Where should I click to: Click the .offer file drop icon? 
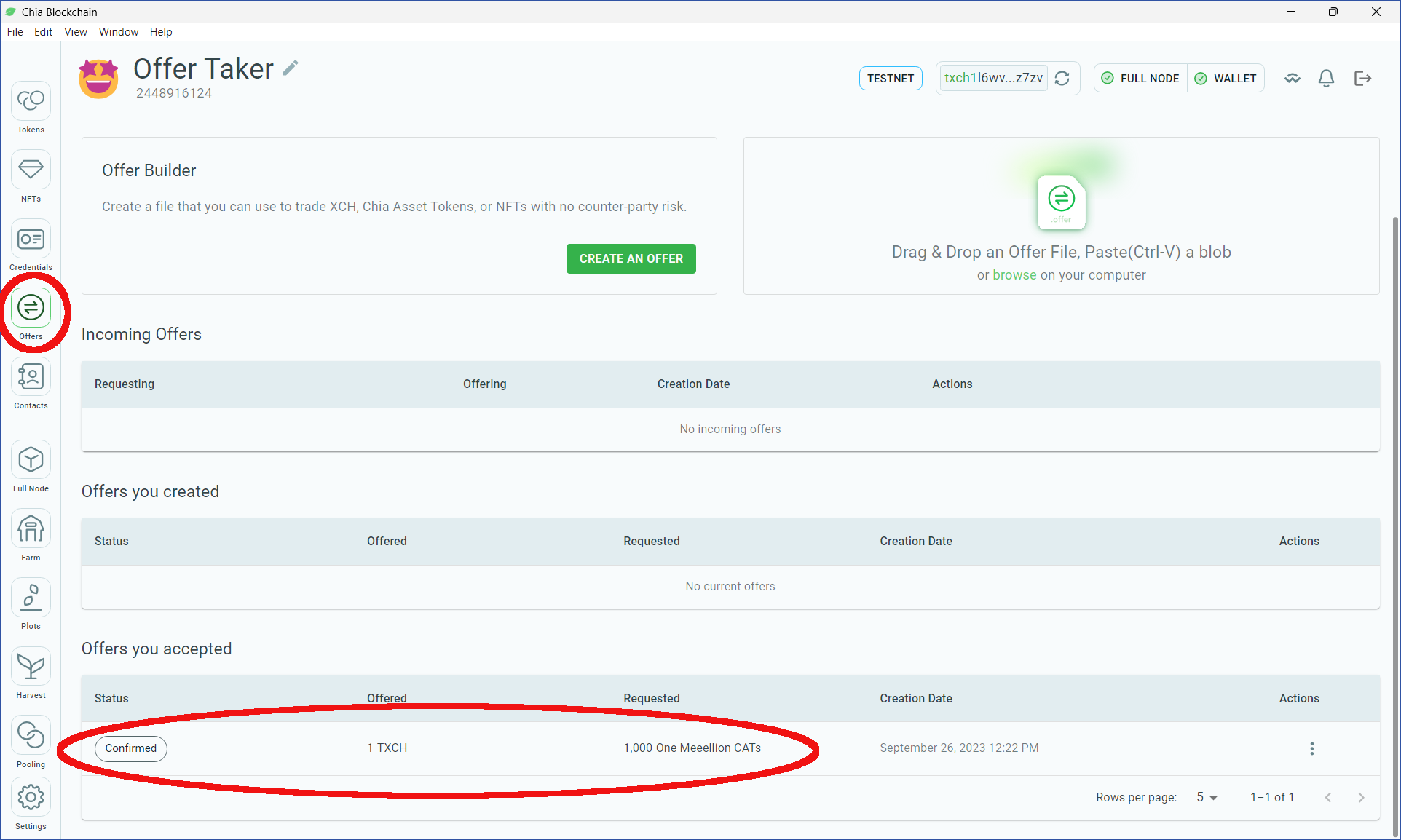point(1061,202)
